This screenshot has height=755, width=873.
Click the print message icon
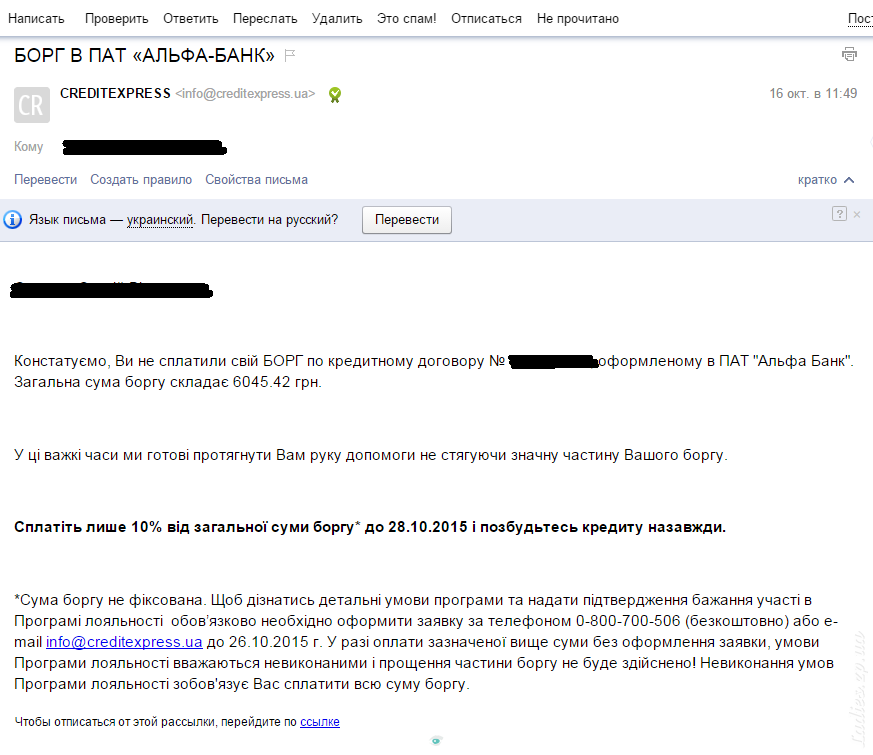[x=849, y=54]
